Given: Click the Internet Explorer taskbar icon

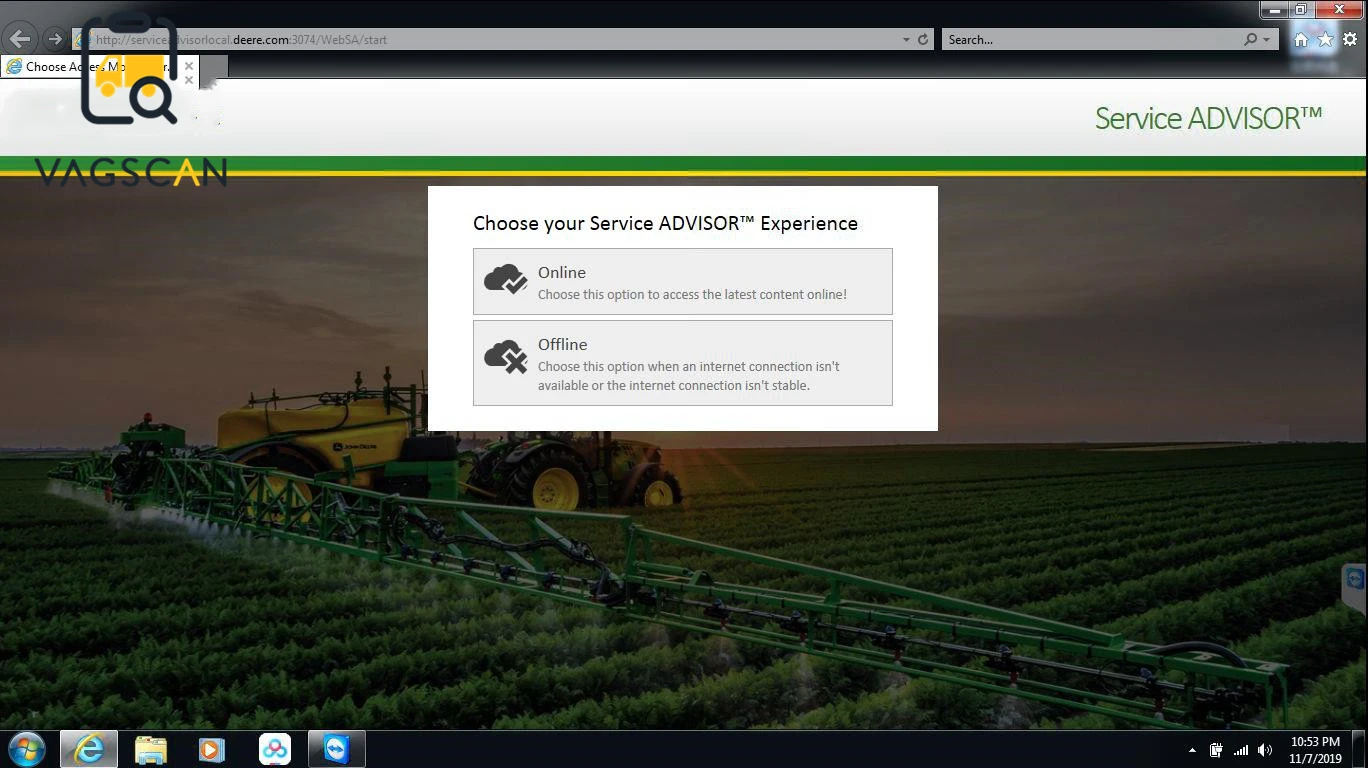Looking at the screenshot, I should [x=89, y=749].
